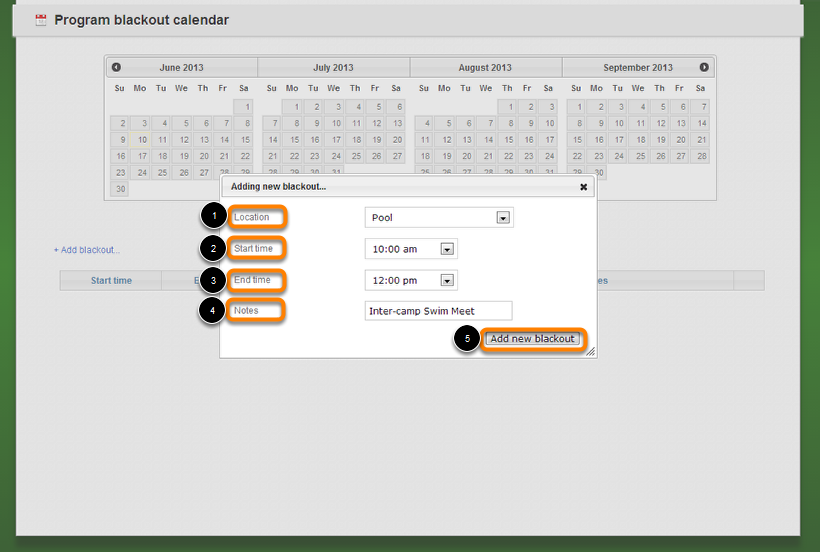Select July 26 on the calendar
Image resolution: width=820 pixels, height=552 pixels.
pos(377,156)
